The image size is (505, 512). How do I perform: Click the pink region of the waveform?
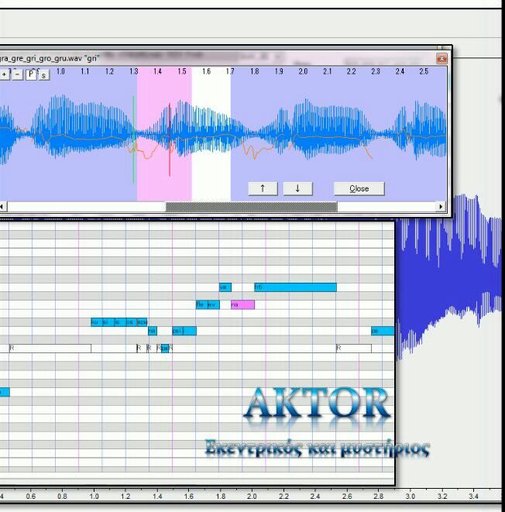(164, 133)
